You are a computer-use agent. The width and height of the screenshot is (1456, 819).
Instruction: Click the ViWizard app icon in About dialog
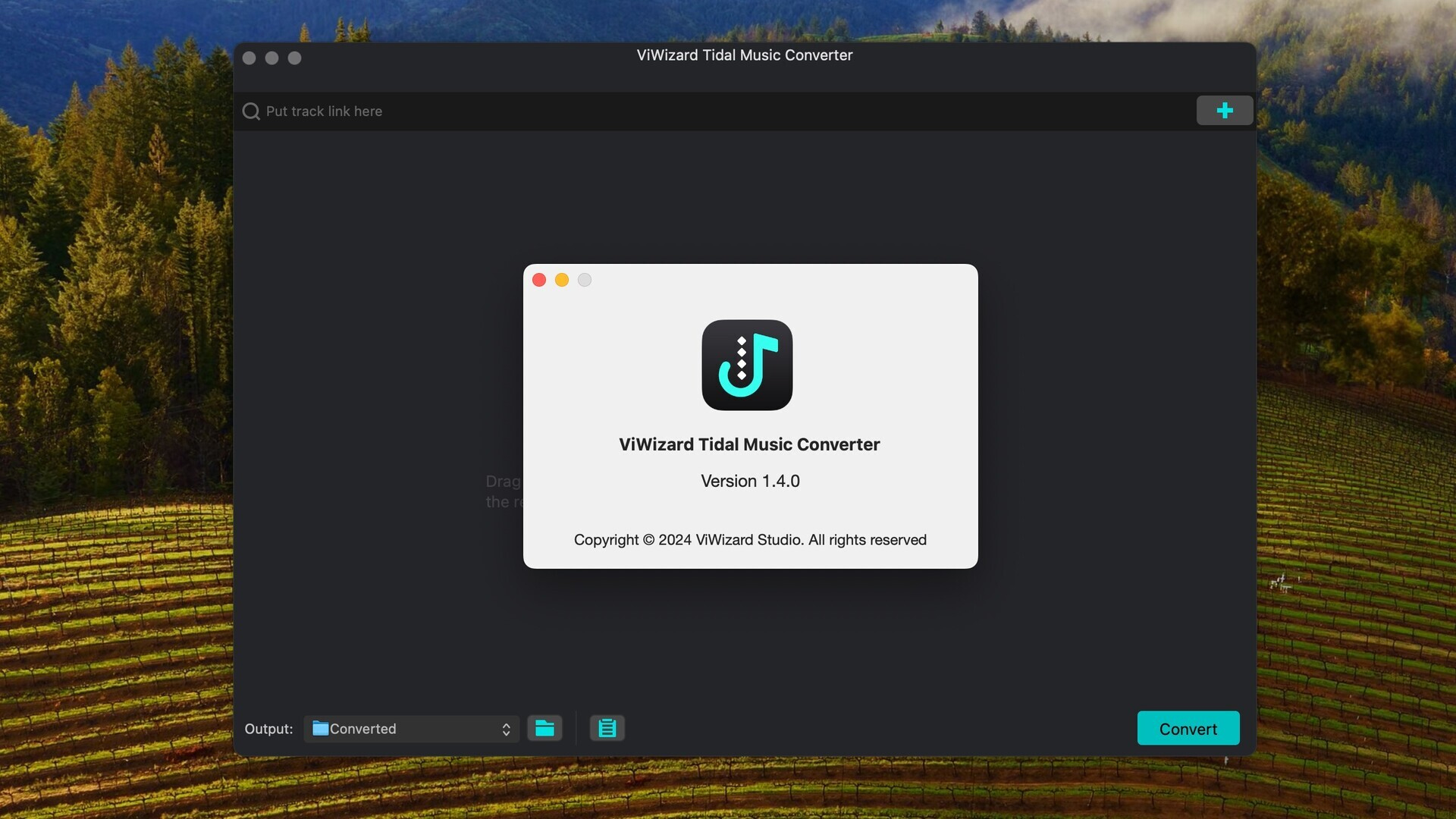tap(747, 366)
